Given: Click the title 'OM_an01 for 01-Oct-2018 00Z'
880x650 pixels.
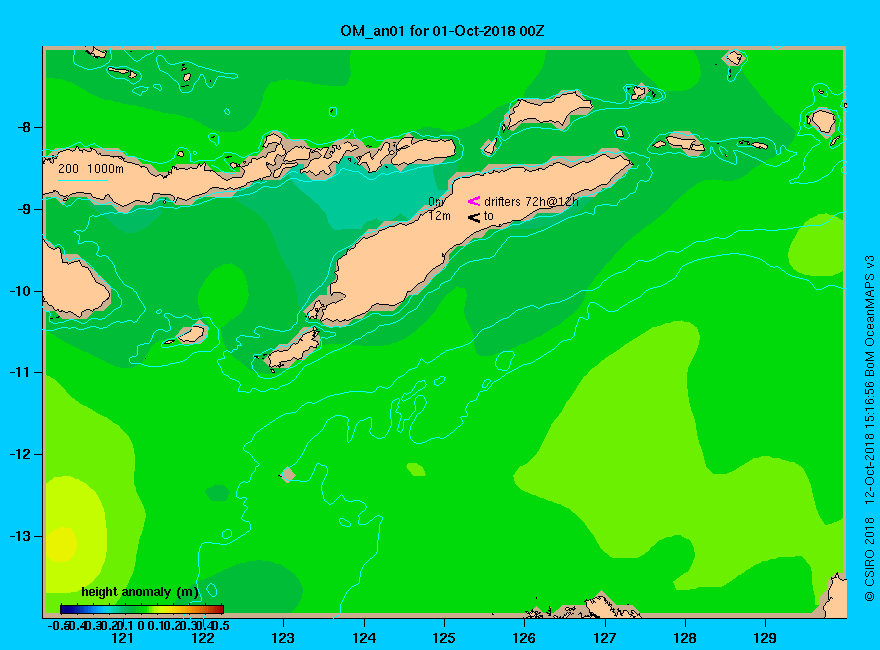Looking at the screenshot, I should pos(442,31).
